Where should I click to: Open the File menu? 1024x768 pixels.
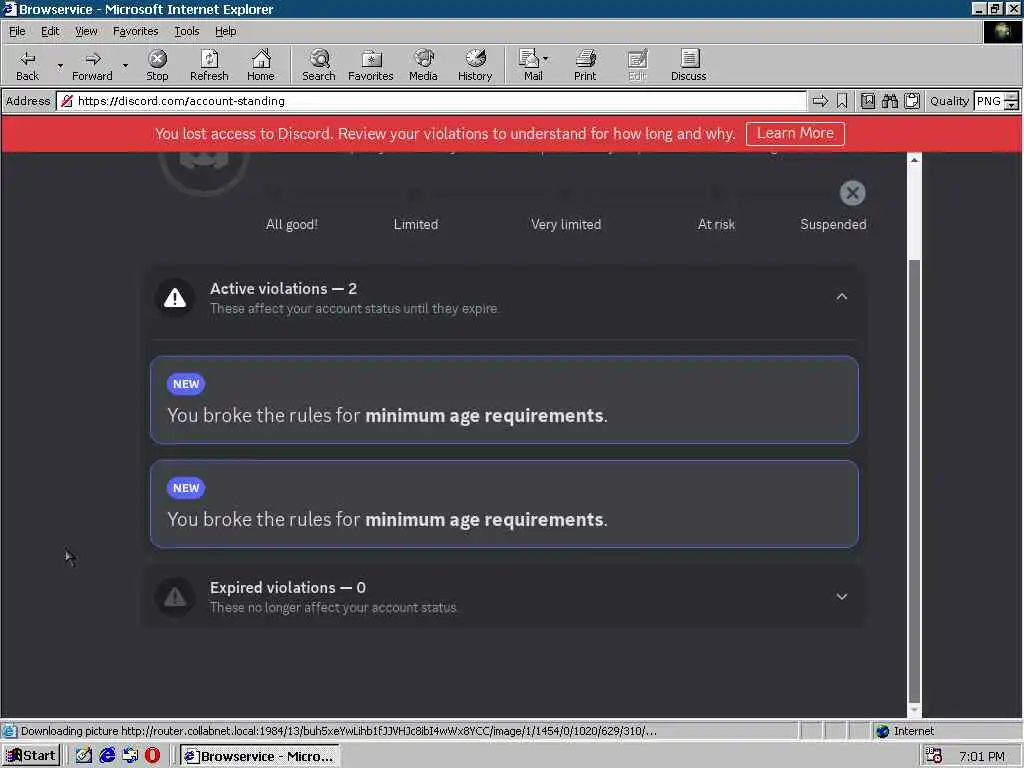(17, 31)
